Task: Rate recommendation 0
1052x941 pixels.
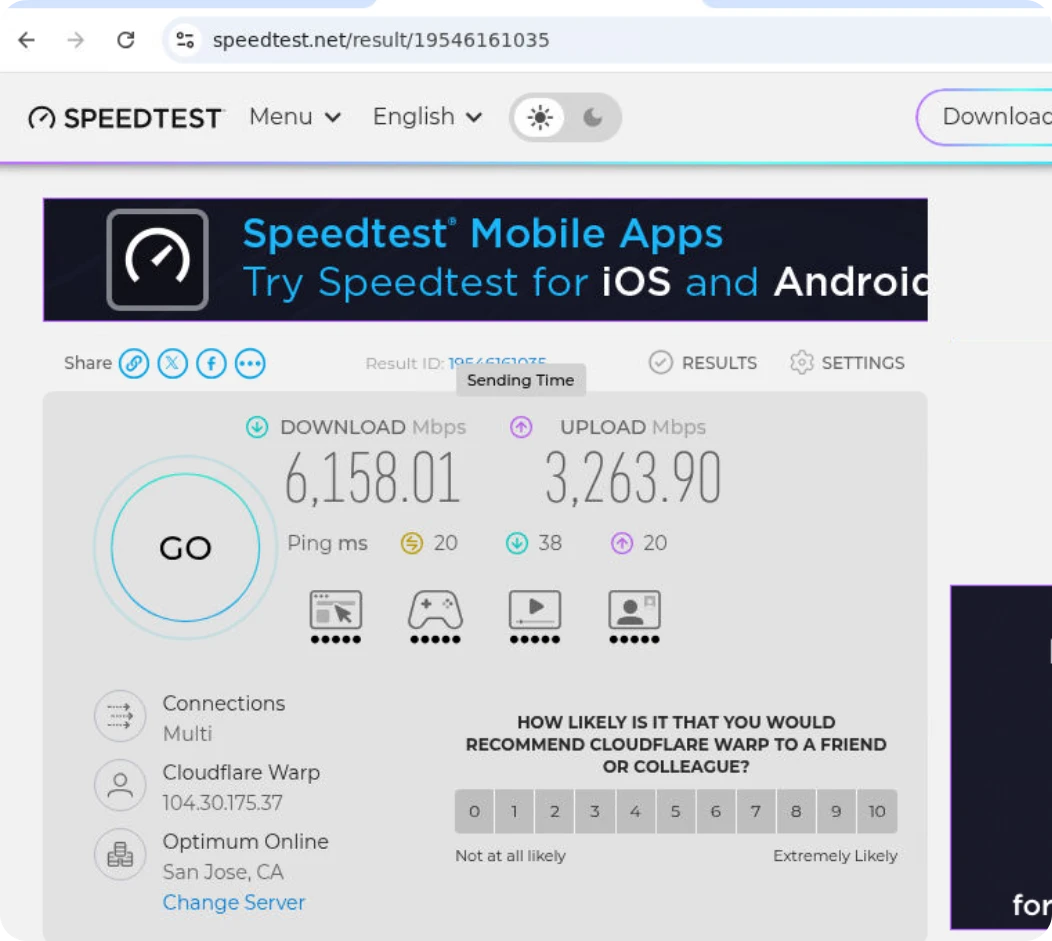Action: (474, 812)
